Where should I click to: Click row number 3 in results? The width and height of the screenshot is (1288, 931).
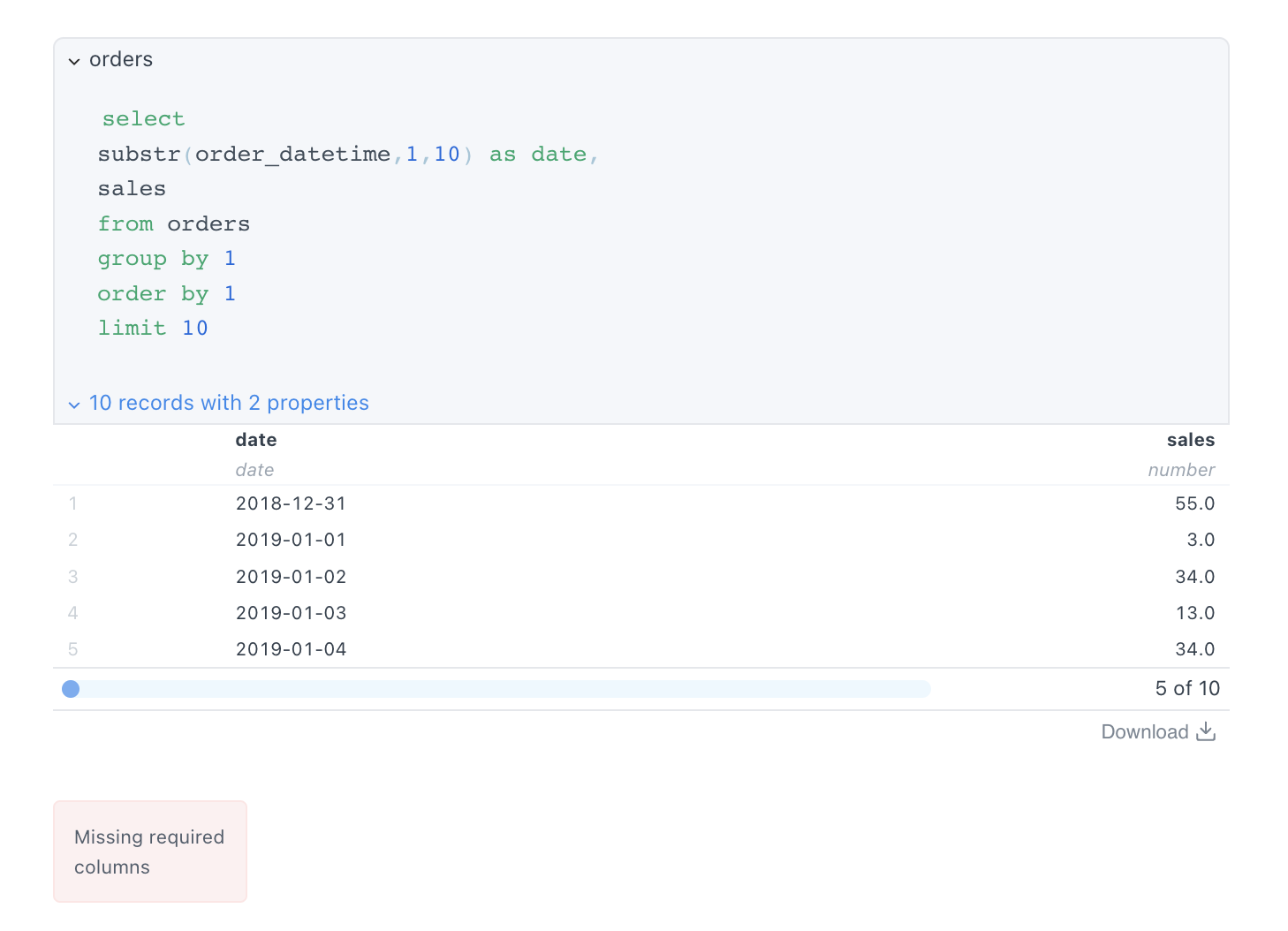[x=72, y=577]
